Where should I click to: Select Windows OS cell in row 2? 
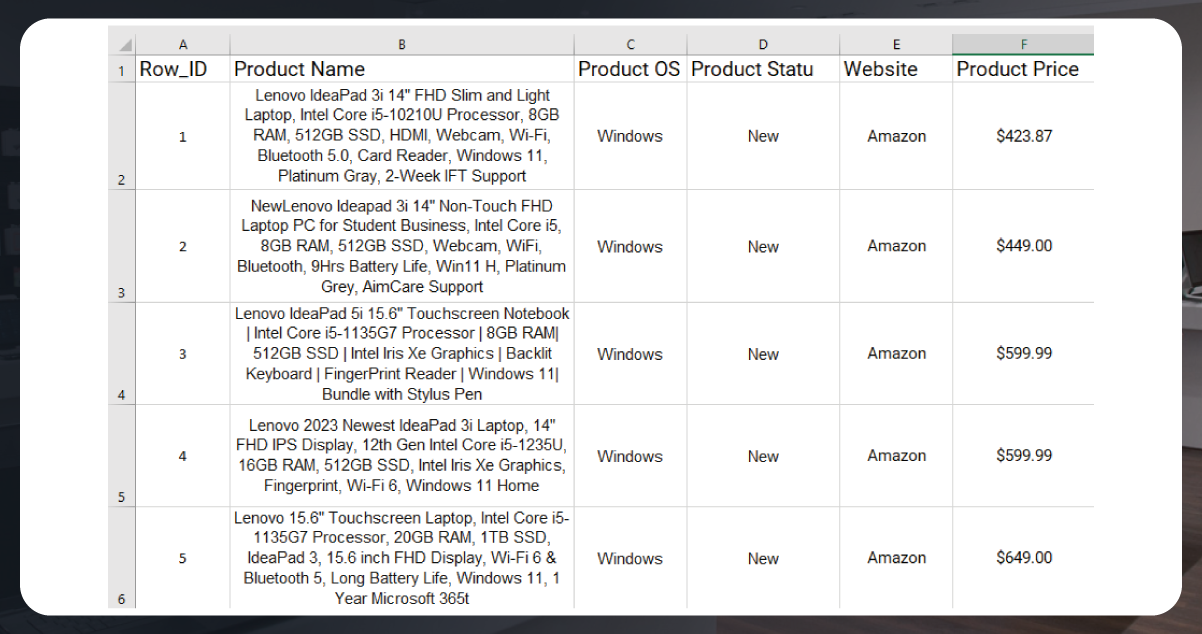pos(630,136)
